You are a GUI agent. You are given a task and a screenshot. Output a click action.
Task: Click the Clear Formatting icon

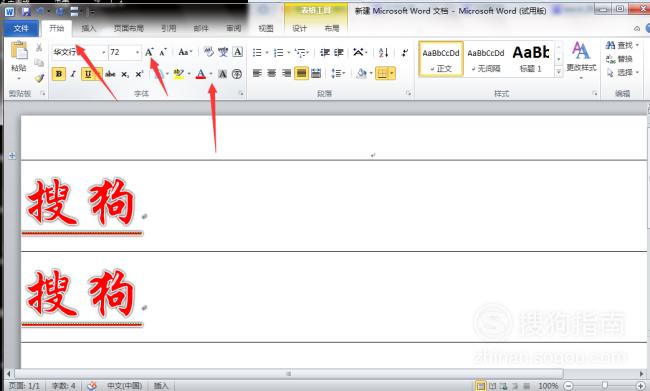coord(209,52)
